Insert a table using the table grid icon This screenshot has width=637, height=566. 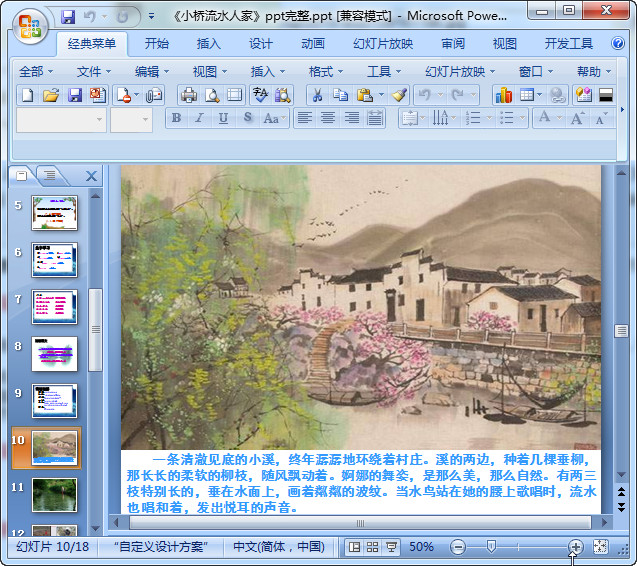(x=526, y=95)
